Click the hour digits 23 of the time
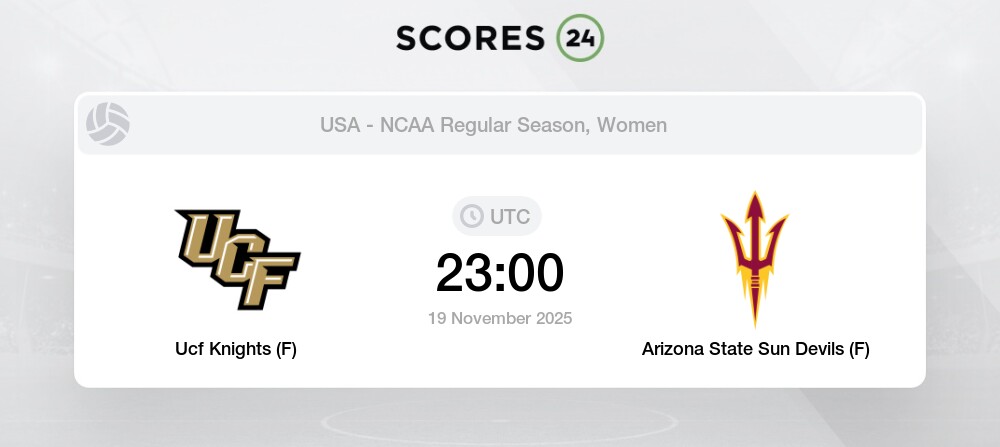 coord(463,272)
